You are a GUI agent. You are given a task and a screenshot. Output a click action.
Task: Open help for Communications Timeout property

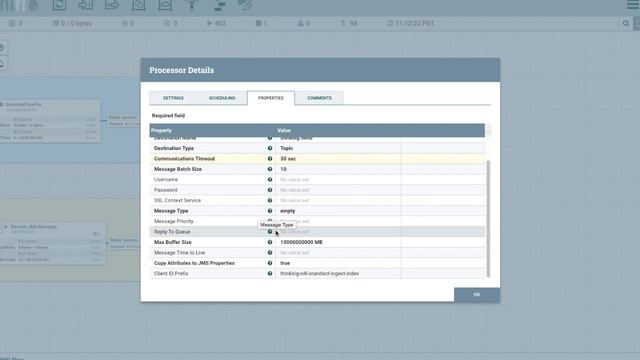[270, 159]
